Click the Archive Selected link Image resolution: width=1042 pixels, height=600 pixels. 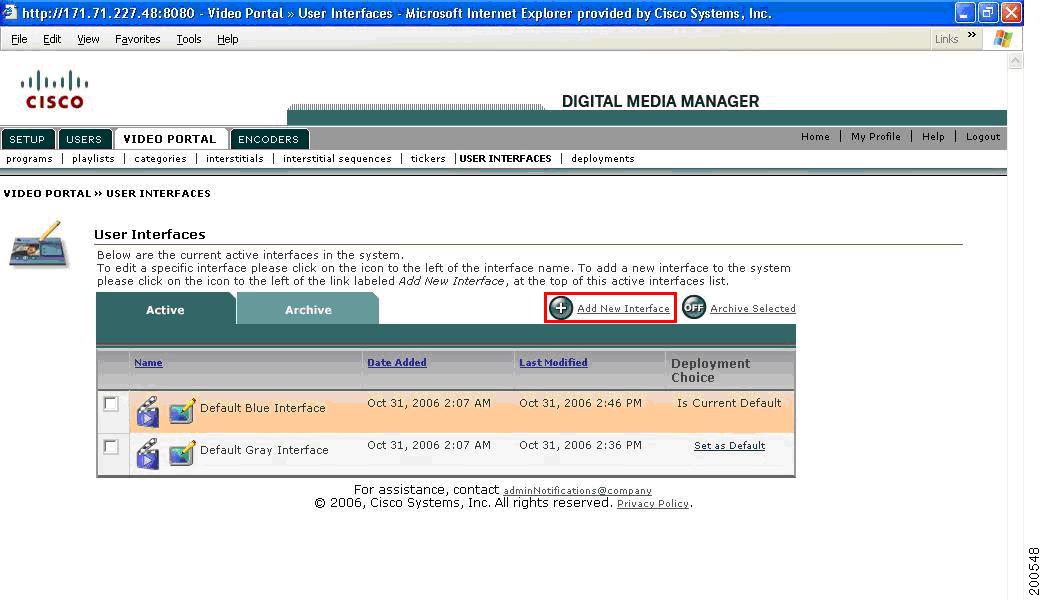[x=753, y=308]
